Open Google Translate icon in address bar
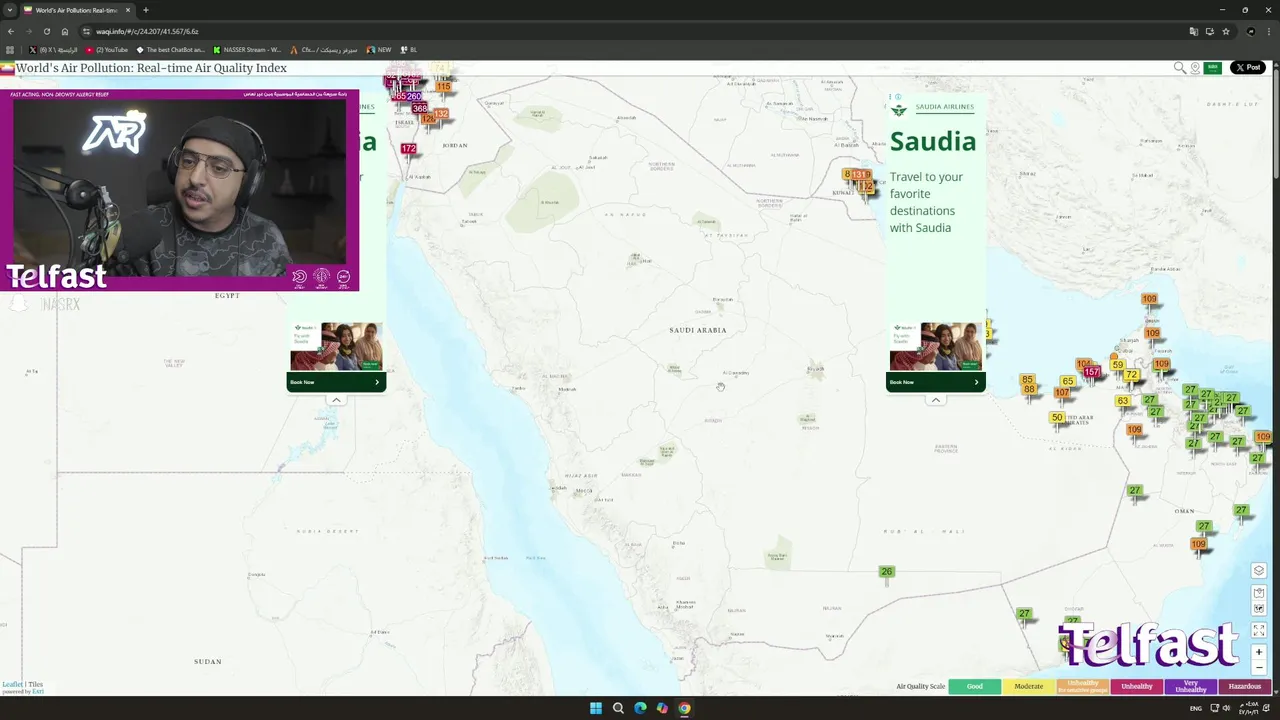 coord(1194,31)
